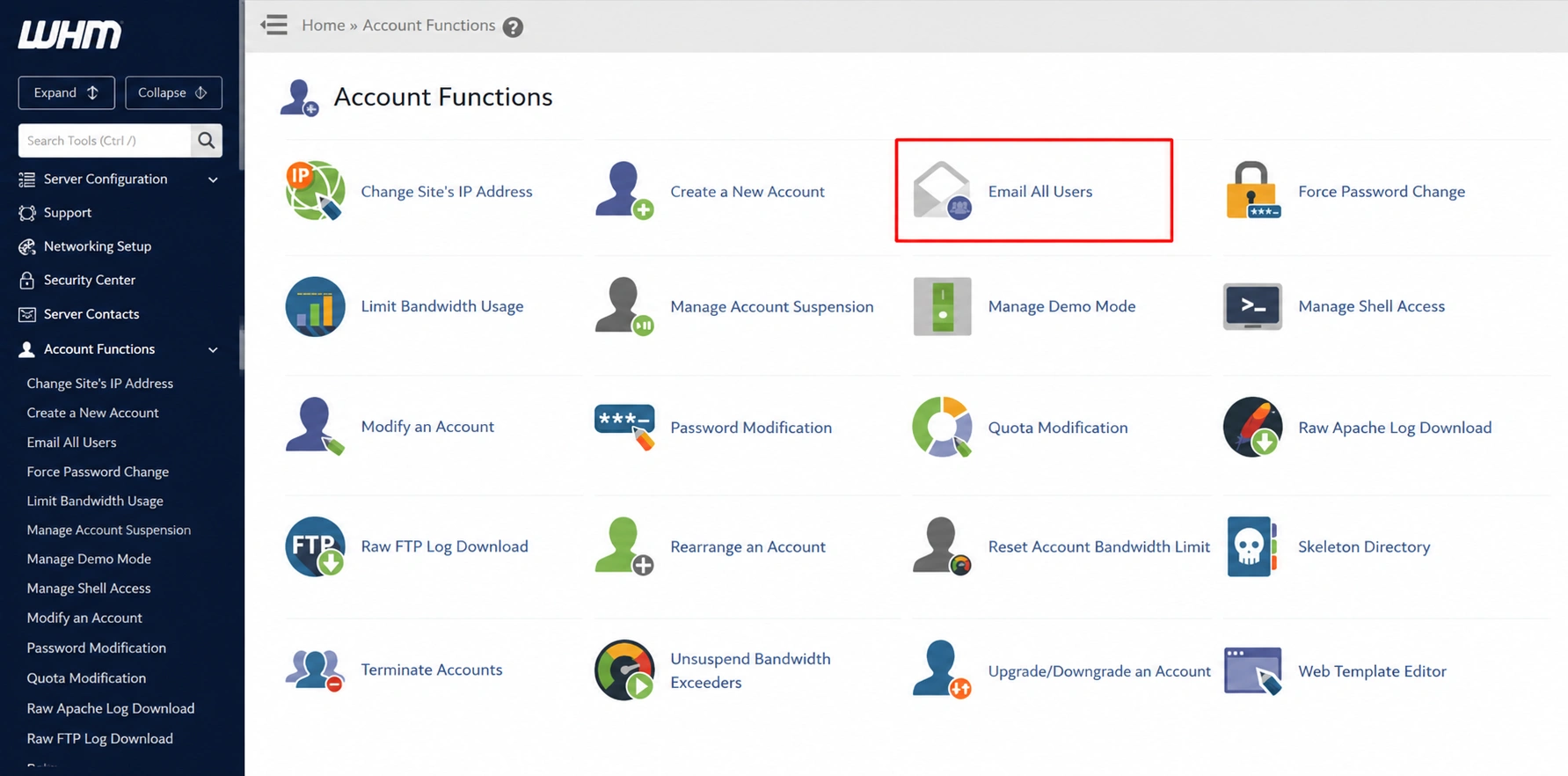Open Support in the sidebar
This screenshot has height=776, width=1568.
click(x=68, y=213)
